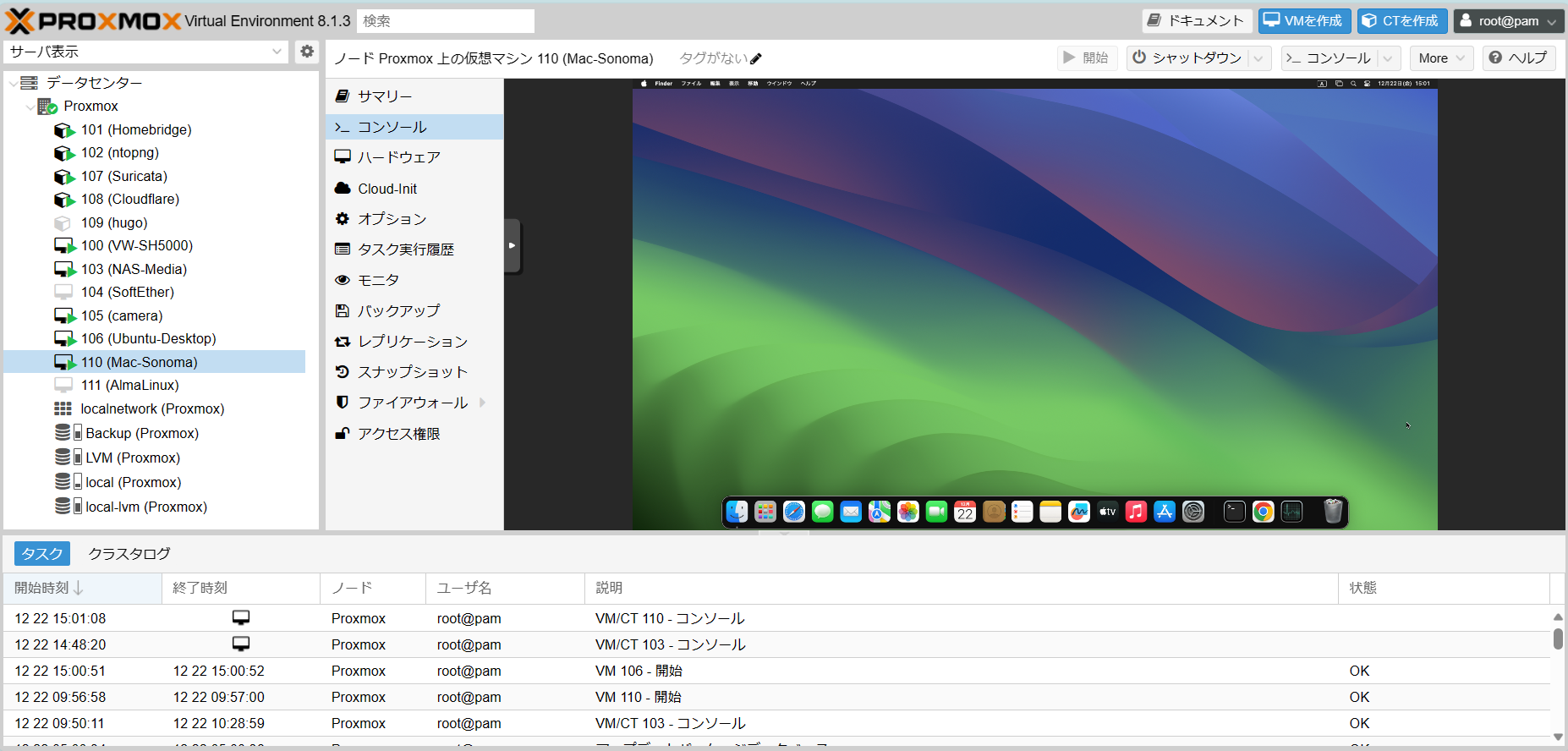This screenshot has height=751, width=1568.
Task: Click the ドキュメント button
Action: [1196, 21]
